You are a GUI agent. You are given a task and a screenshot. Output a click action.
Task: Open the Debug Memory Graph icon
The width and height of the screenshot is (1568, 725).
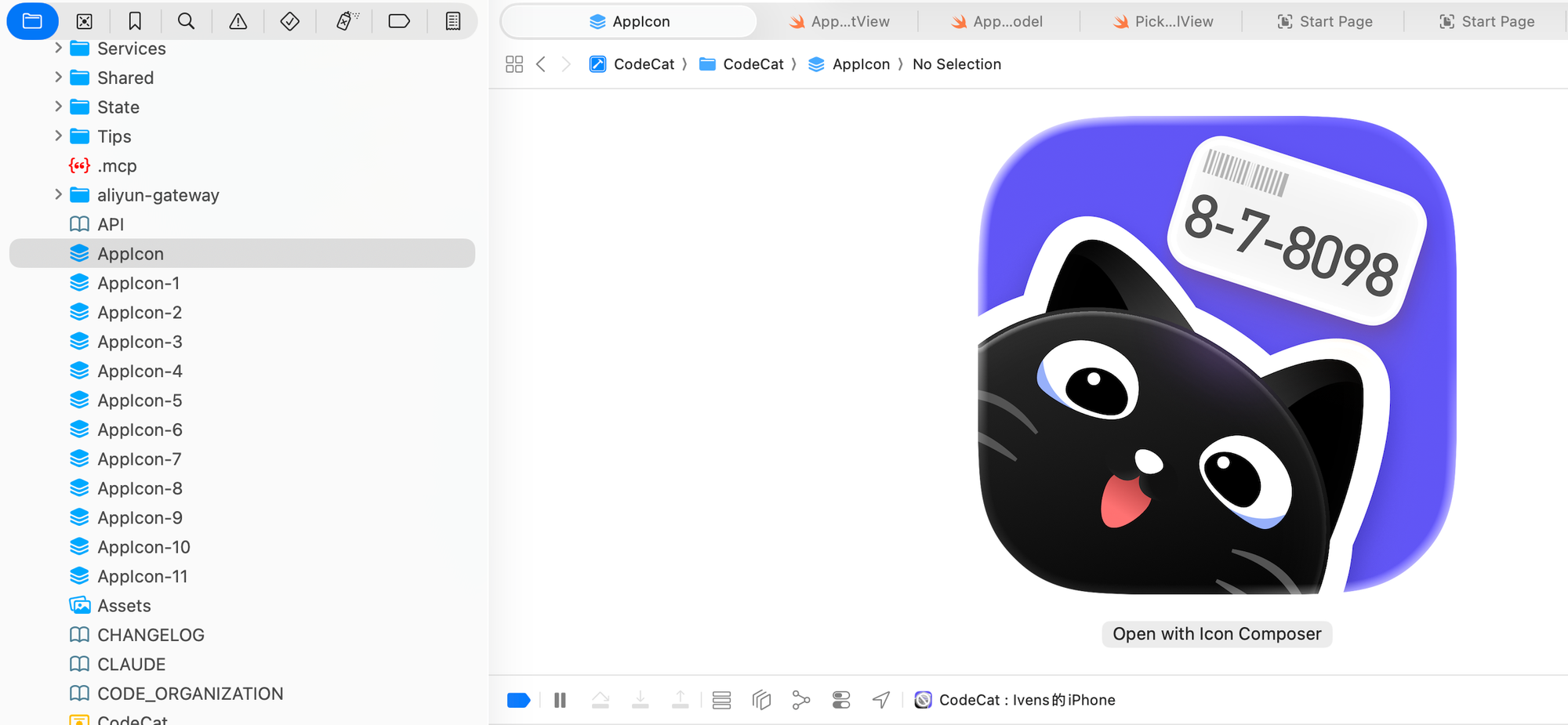tap(800, 700)
